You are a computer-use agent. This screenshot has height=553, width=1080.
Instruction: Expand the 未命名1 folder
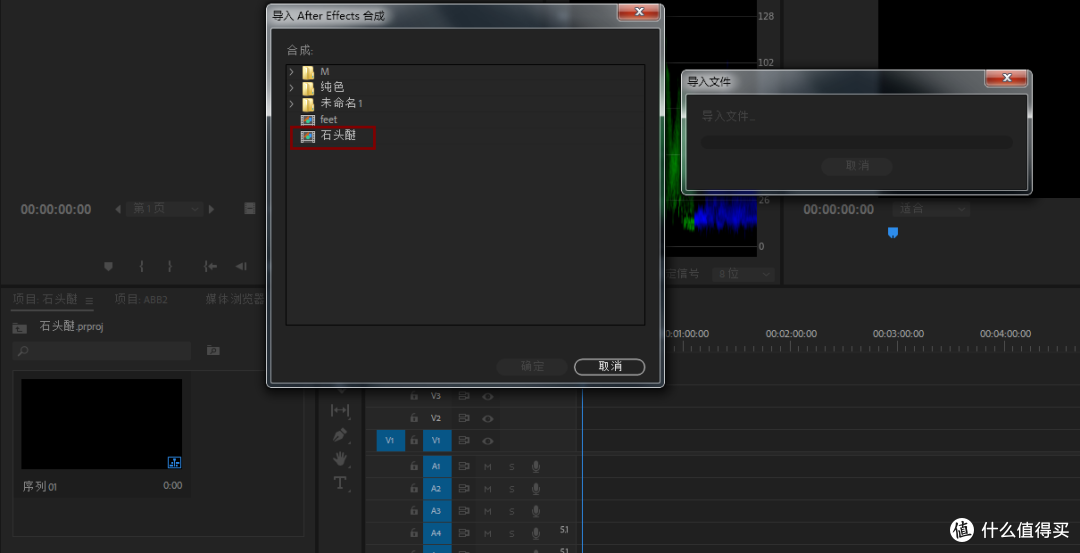(x=291, y=104)
